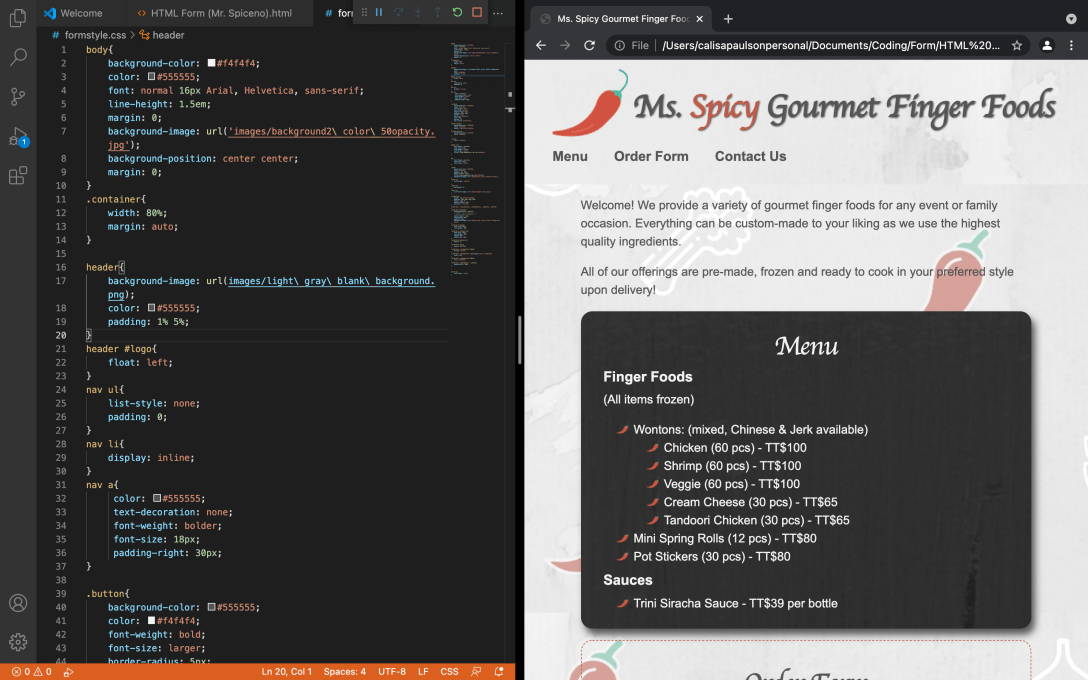The height and width of the screenshot is (680, 1088).
Task: Open the Source Control view
Action: click(x=18, y=97)
